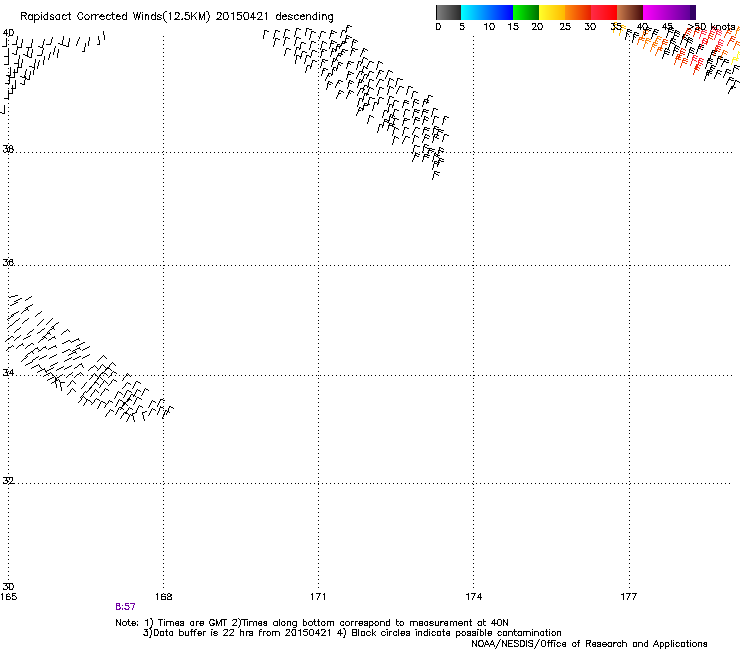Click the note line about GMT times
Viewport: 740px width, 650px height.
pyautogui.click(x=312, y=623)
